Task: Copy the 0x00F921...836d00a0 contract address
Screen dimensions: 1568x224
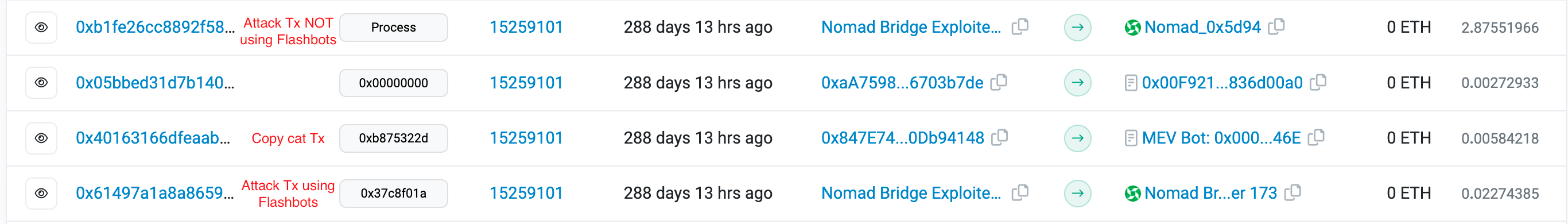Action: (x=1318, y=82)
